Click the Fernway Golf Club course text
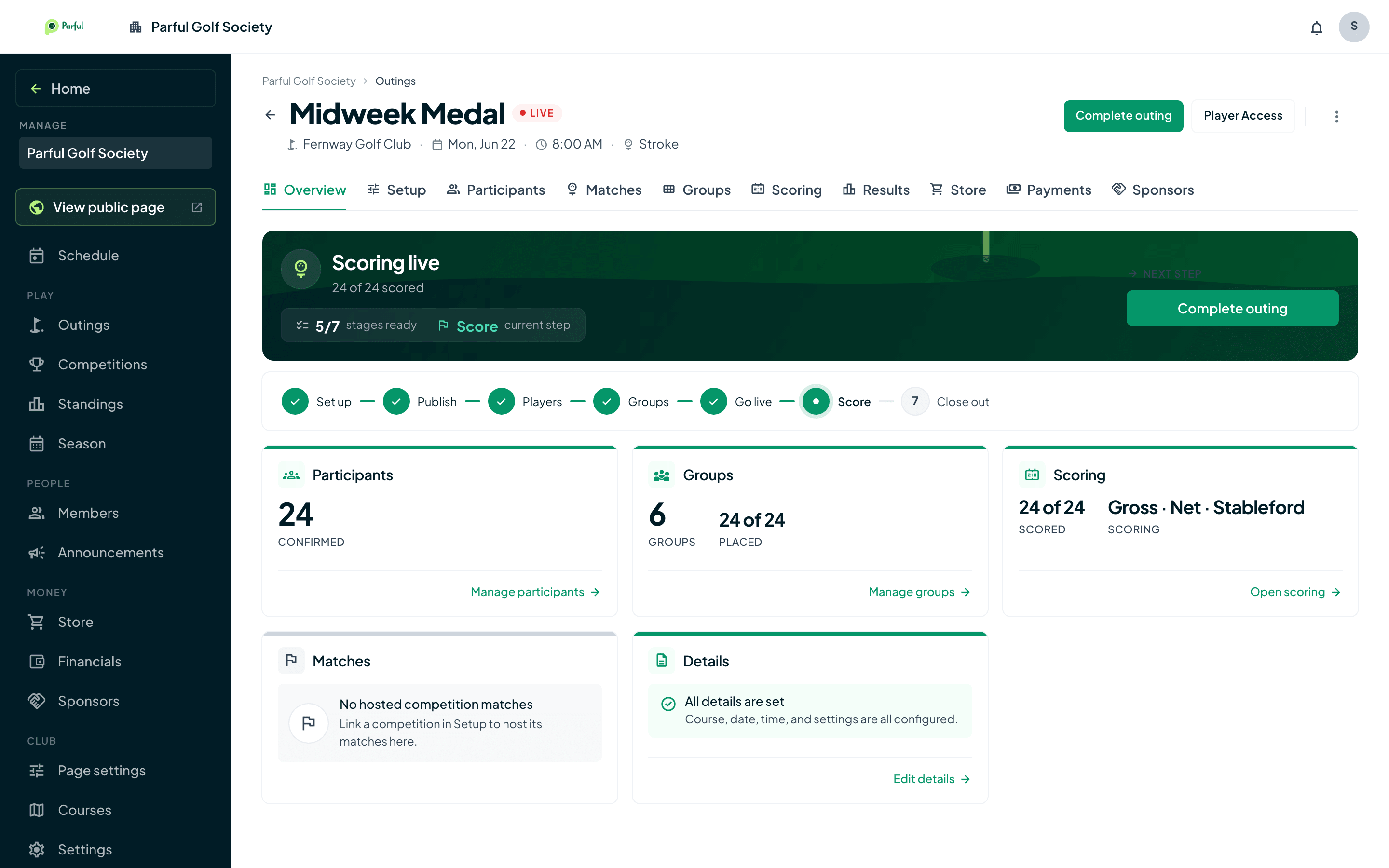The height and width of the screenshot is (868, 1389). pos(356,144)
